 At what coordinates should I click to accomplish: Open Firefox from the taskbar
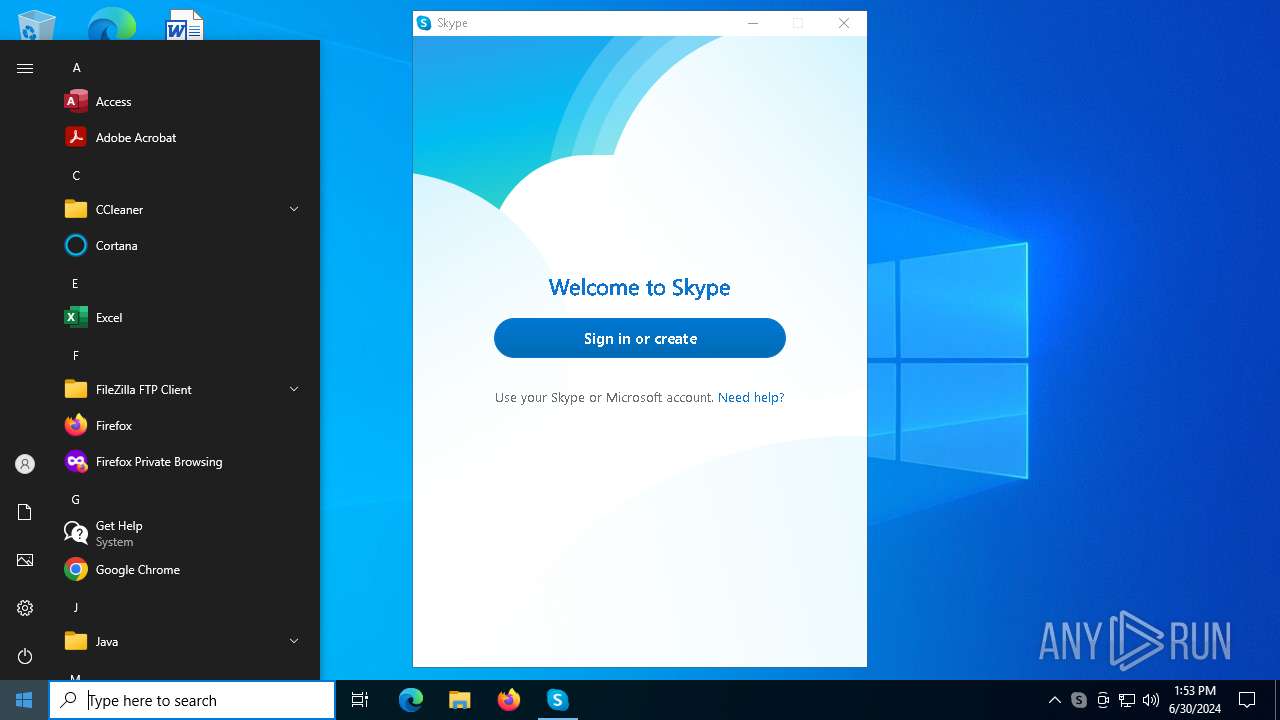click(508, 700)
